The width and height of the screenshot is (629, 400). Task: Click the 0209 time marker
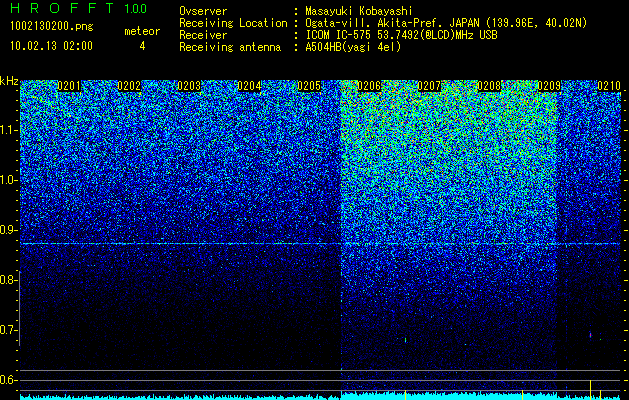click(549, 86)
